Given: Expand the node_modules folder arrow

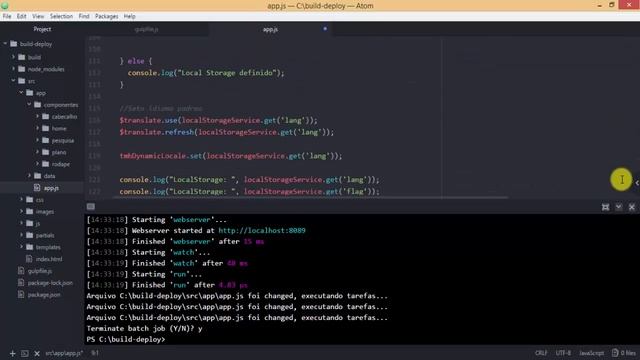Looking at the screenshot, I should click(x=13, y=69).
